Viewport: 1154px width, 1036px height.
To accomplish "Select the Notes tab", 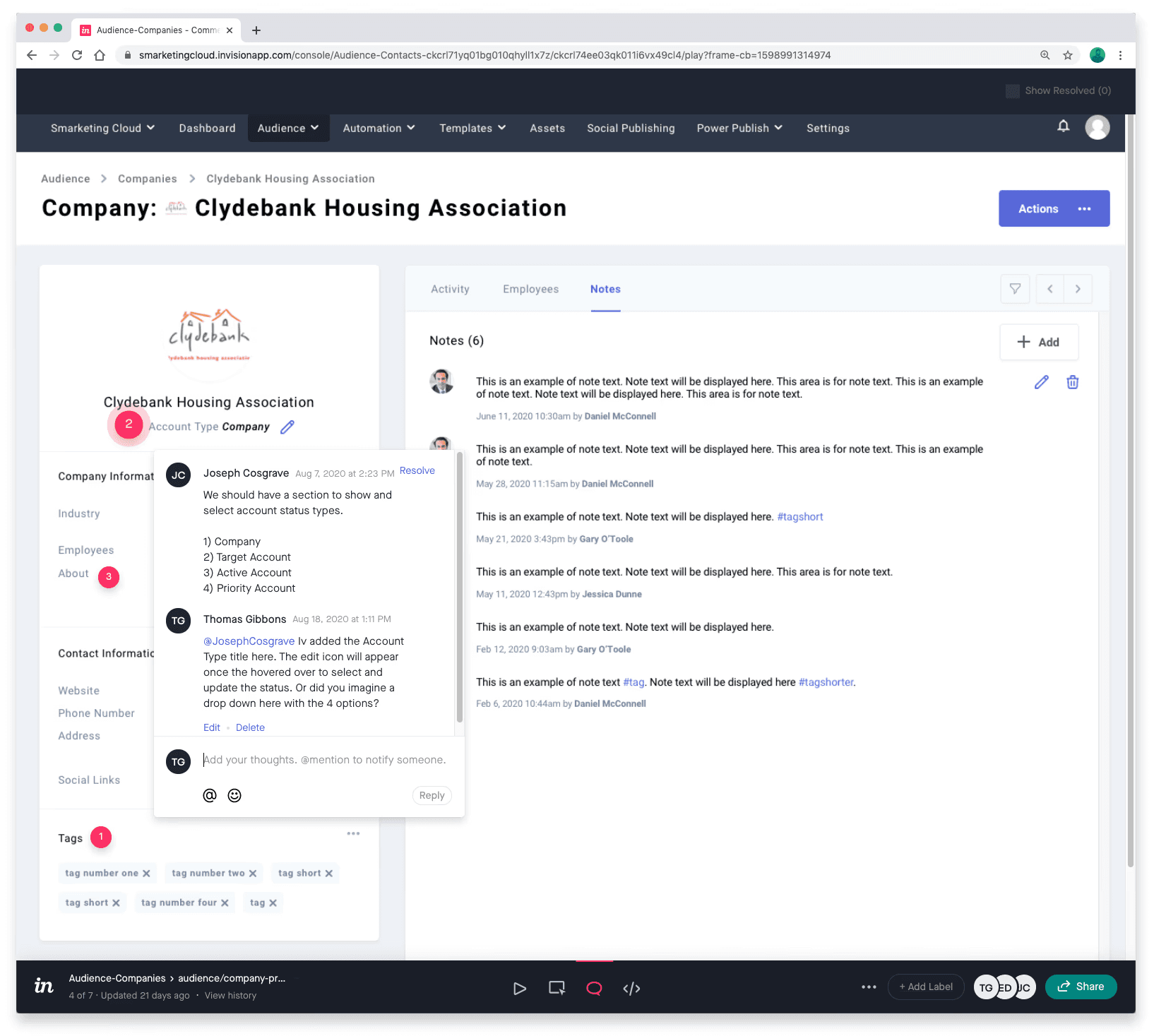I will [x=605, y=289].
